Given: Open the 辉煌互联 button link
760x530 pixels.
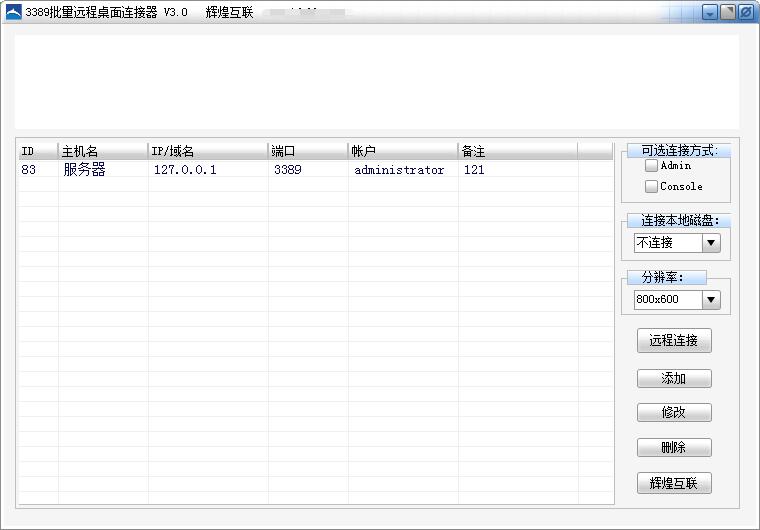Looking at the screenshot, I should point(674,483).
